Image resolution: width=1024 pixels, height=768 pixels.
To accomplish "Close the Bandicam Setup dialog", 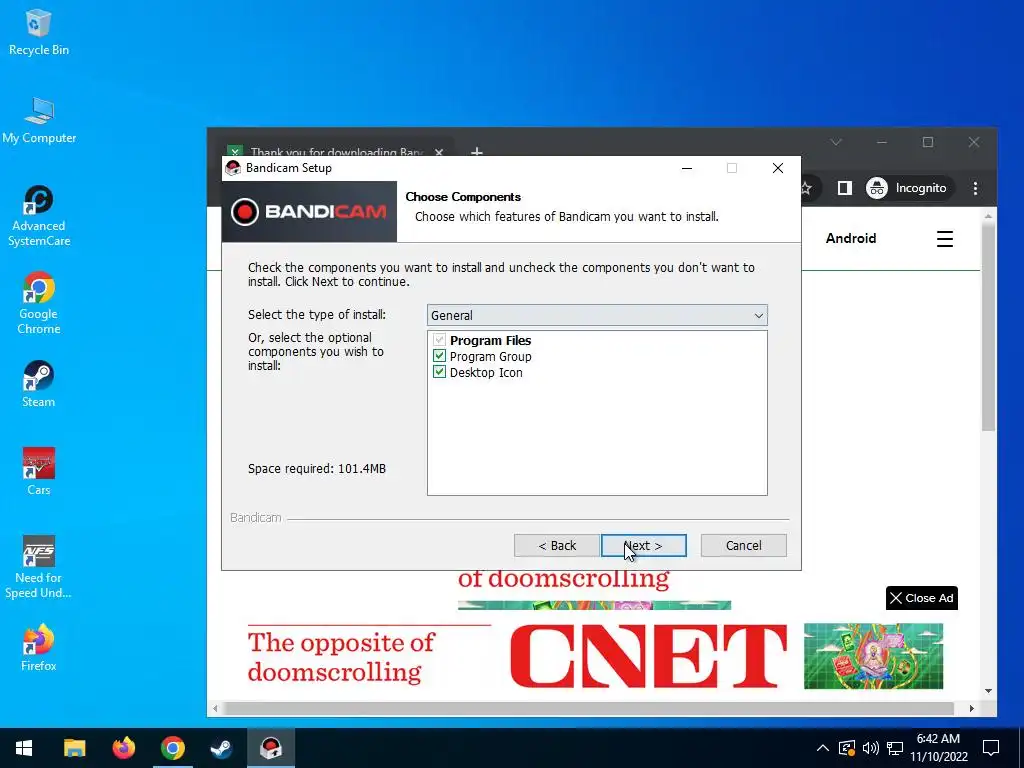I will pos(777,168).
